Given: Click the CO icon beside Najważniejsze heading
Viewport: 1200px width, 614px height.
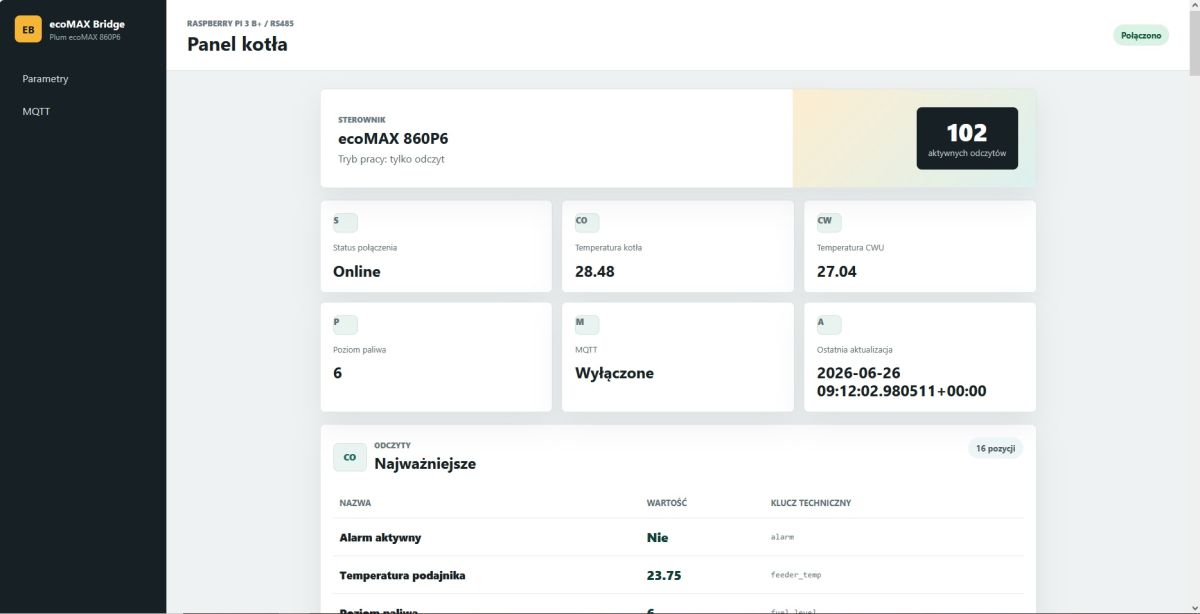Looking at the screenshot, I should [x=350, y=457].
